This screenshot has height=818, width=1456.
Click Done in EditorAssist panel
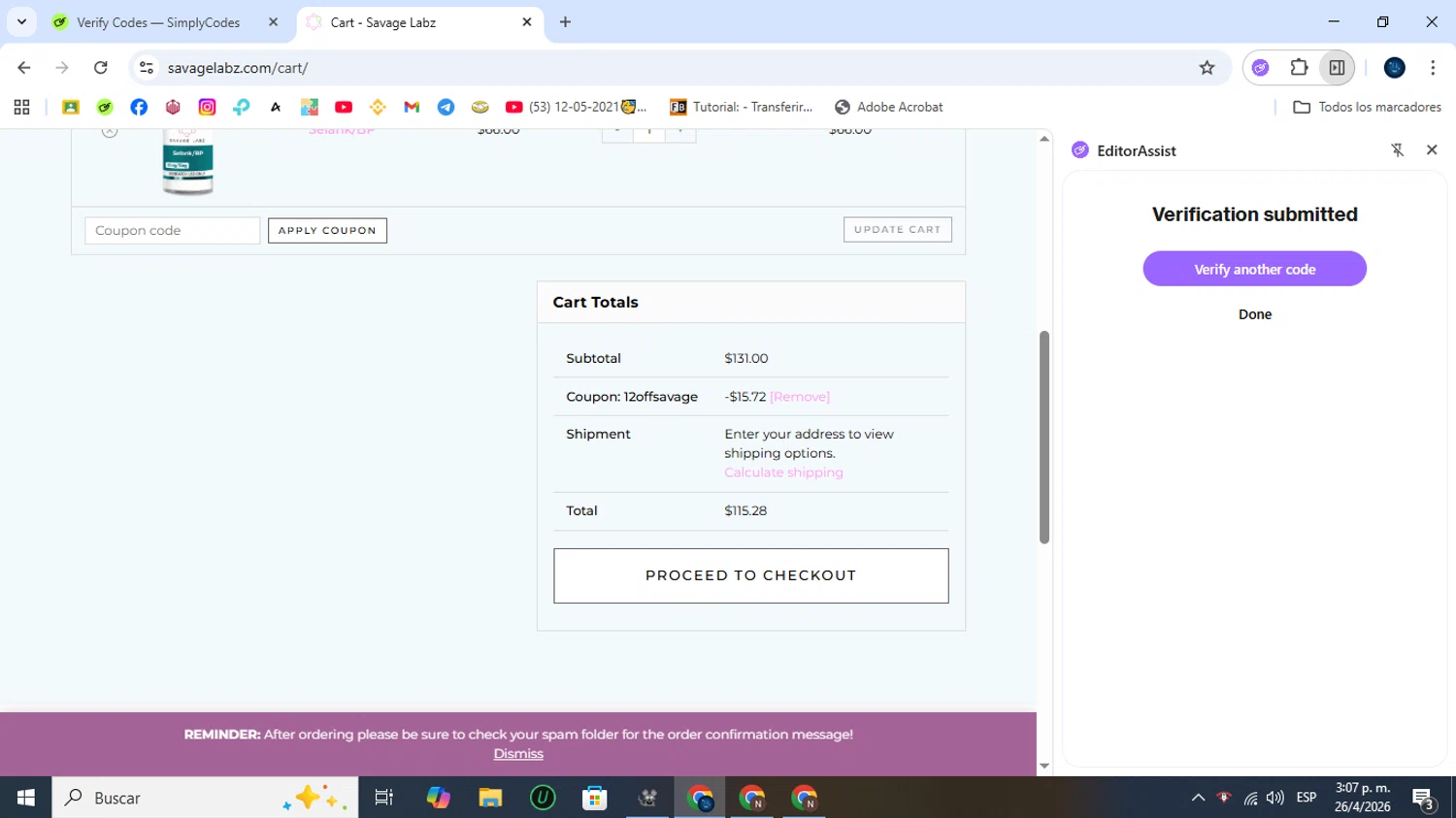pos(1255,314)
